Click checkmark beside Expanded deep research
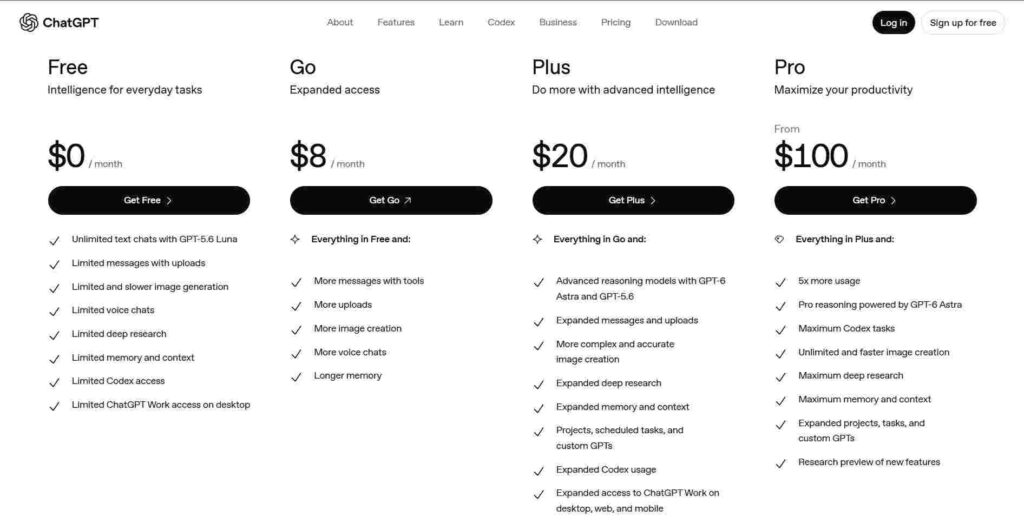The height and width of the screenshot is (523, 1024). coord(539,385)
